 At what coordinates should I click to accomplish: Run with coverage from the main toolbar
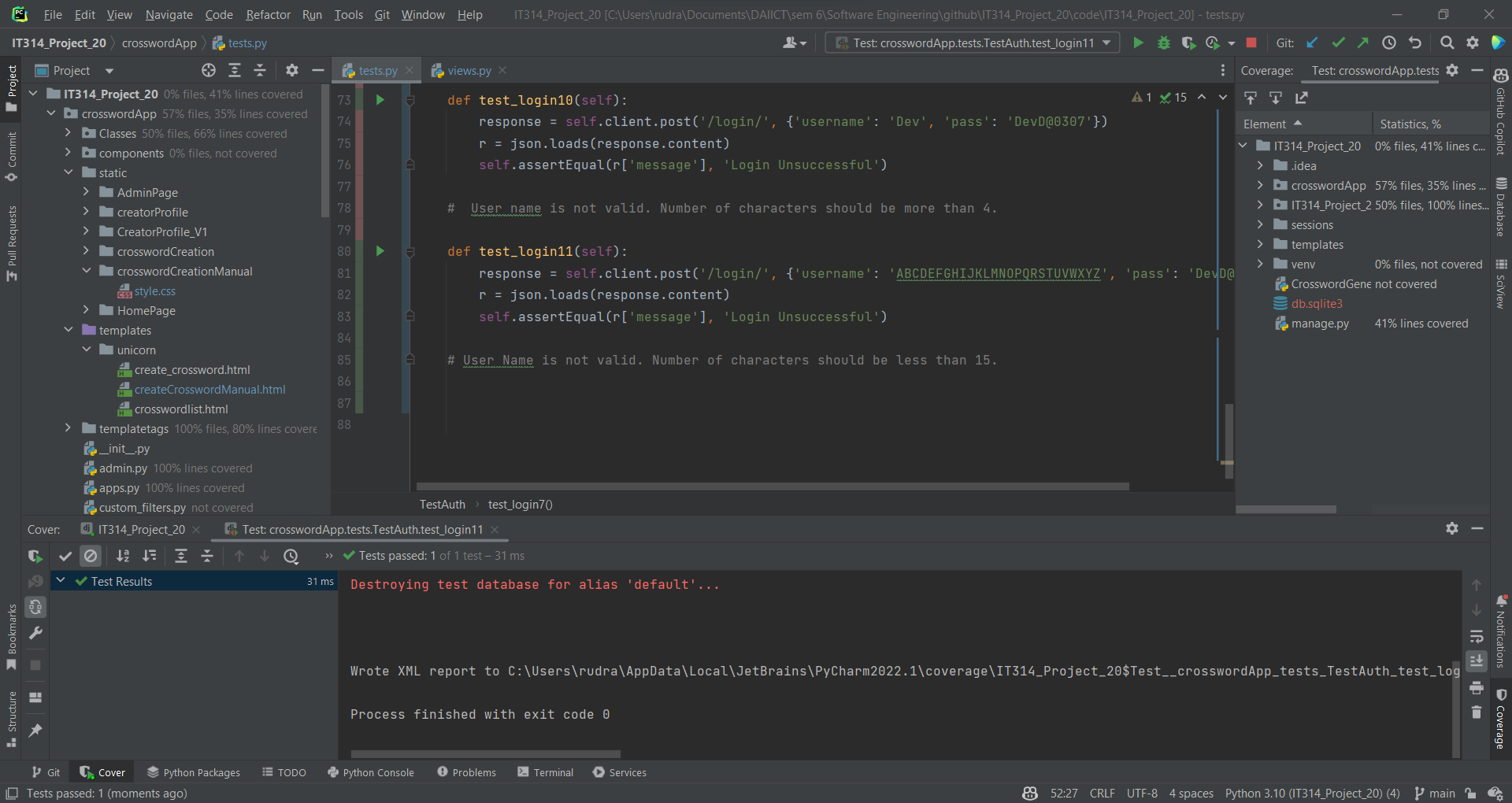pyautogui.click(x=1188, y=43)
